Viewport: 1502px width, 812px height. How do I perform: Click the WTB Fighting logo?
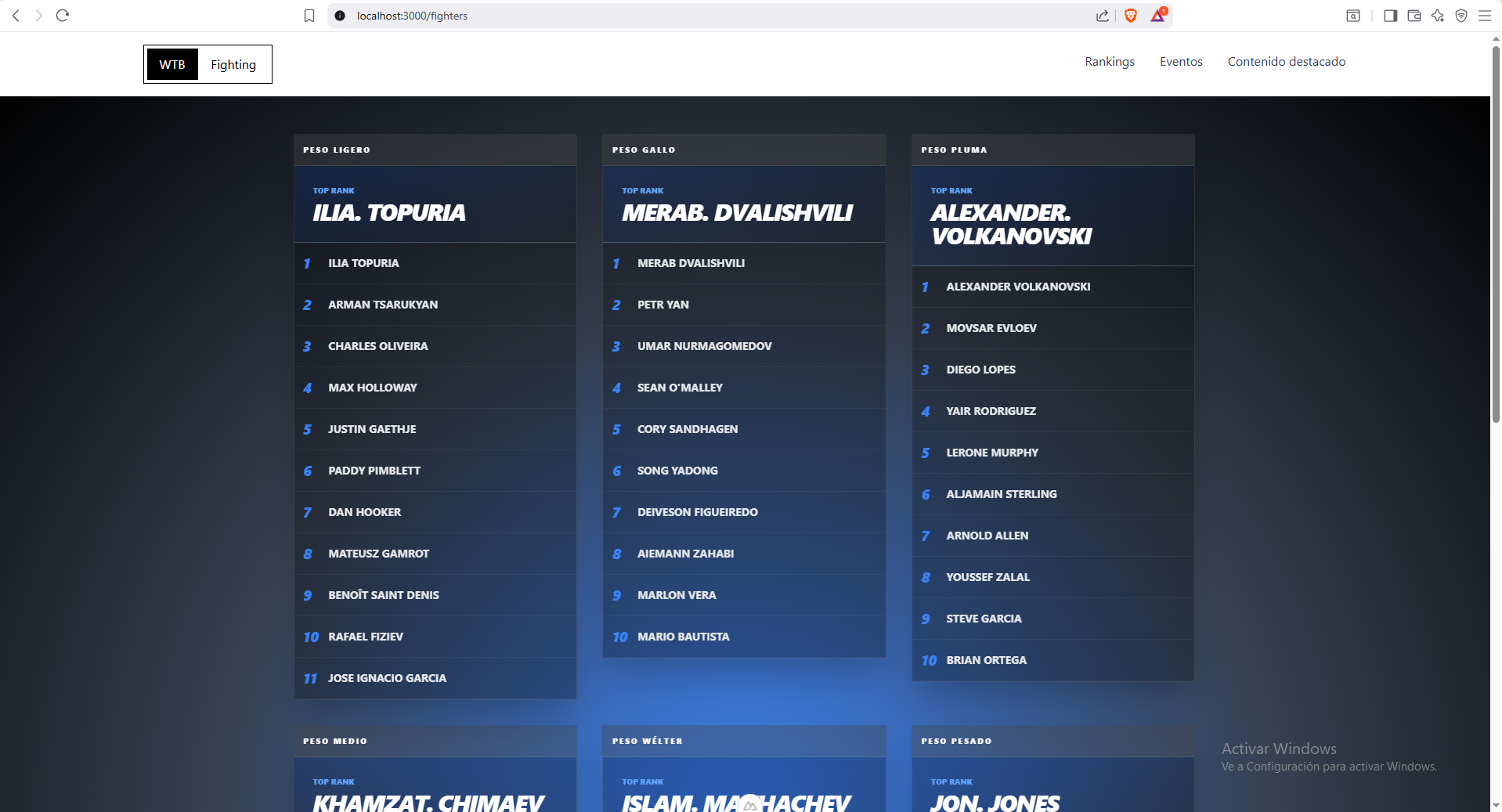[x=208, y=64]
